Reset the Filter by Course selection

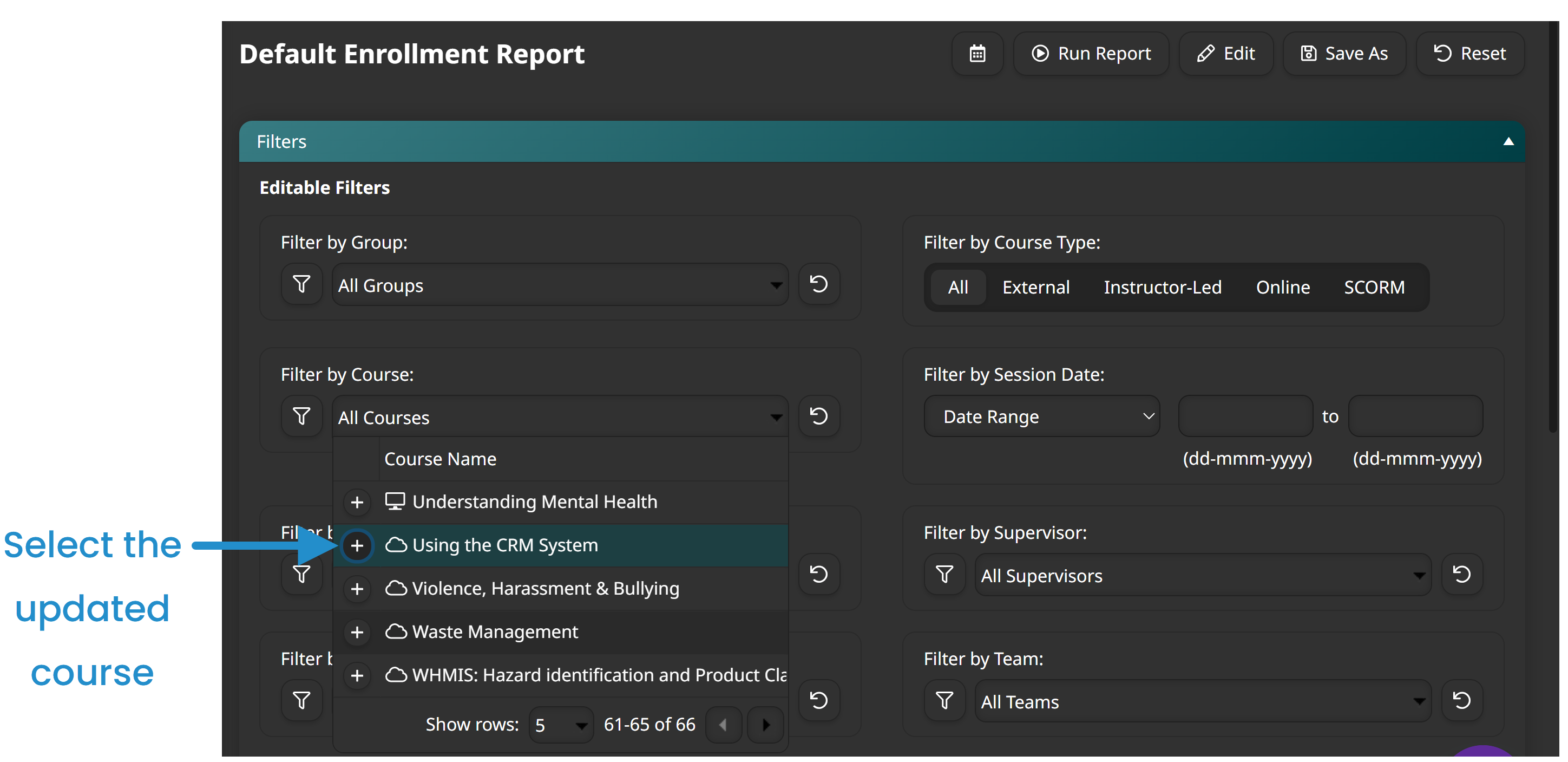tap(819, 416)
